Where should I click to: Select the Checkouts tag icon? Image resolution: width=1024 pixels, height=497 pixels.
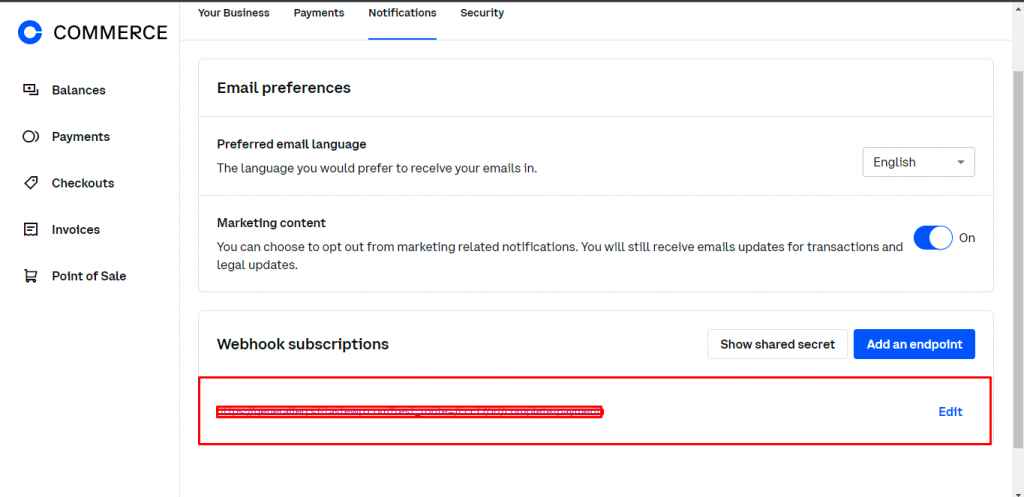tap(31, 183)
